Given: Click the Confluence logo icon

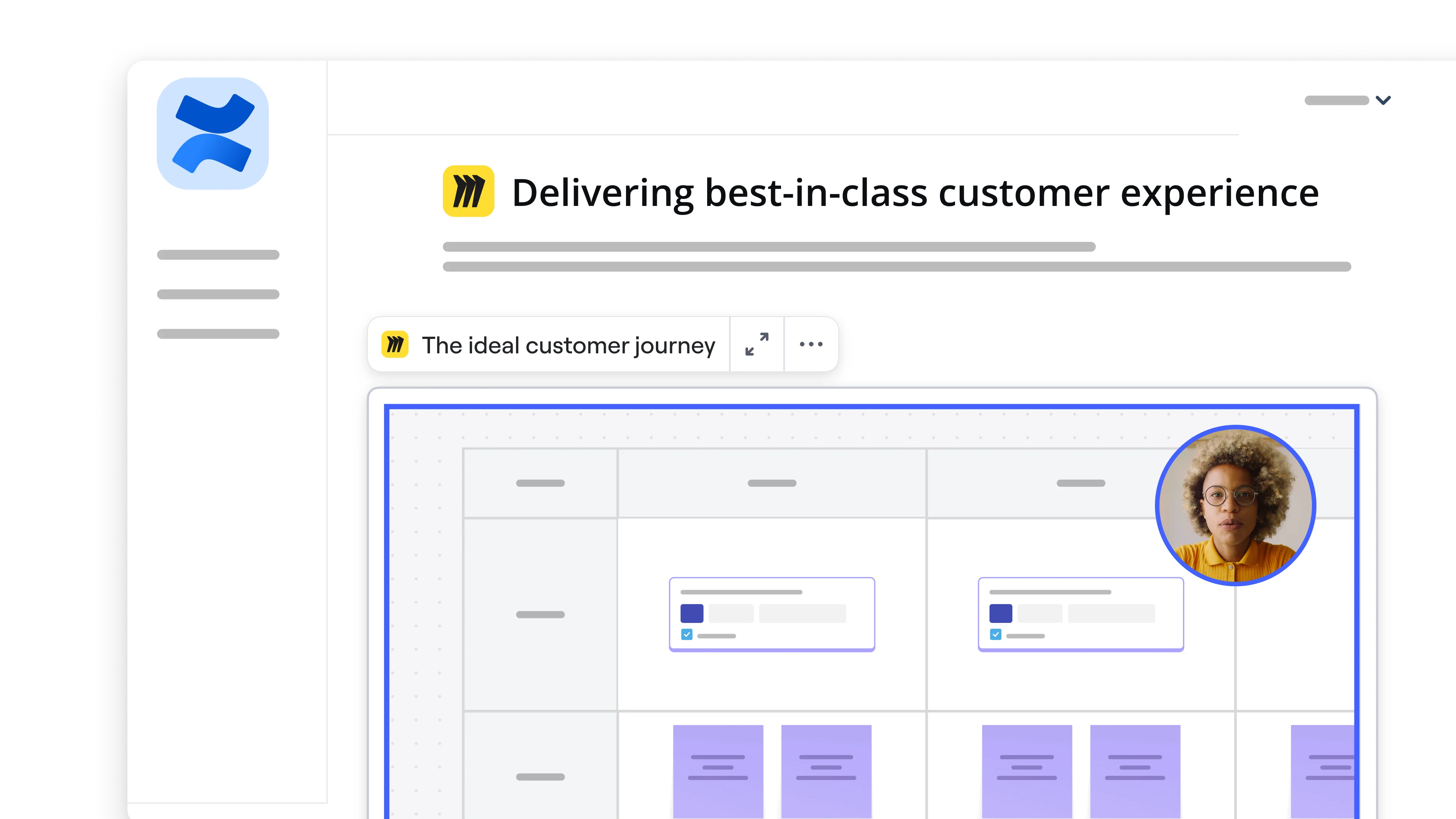Looking at the screenshot, I should [x=212, y=133].
